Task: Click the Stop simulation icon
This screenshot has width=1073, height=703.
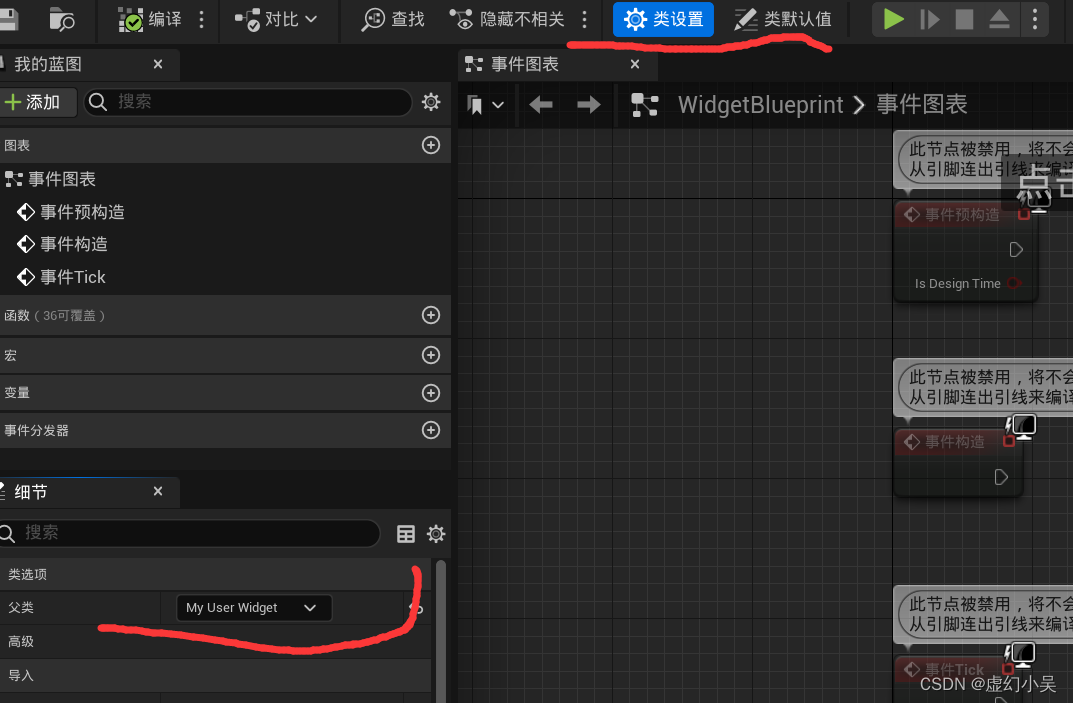Action: pos(963,19)
